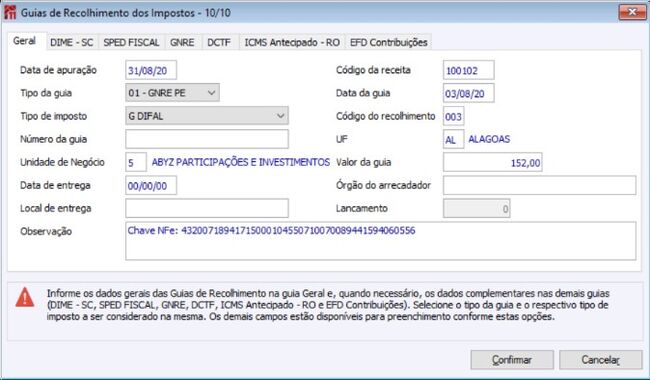This screenshot has height=380, width=650.
Task: Click the Local de entrega field
Action: click(207, 208)
